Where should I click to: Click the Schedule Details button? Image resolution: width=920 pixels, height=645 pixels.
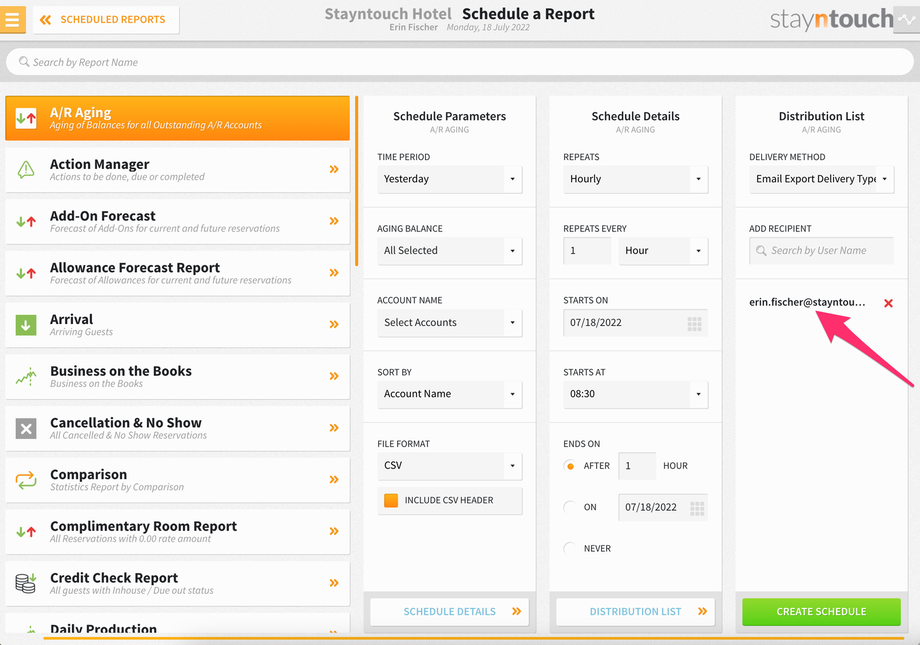[x=449, y=612]
